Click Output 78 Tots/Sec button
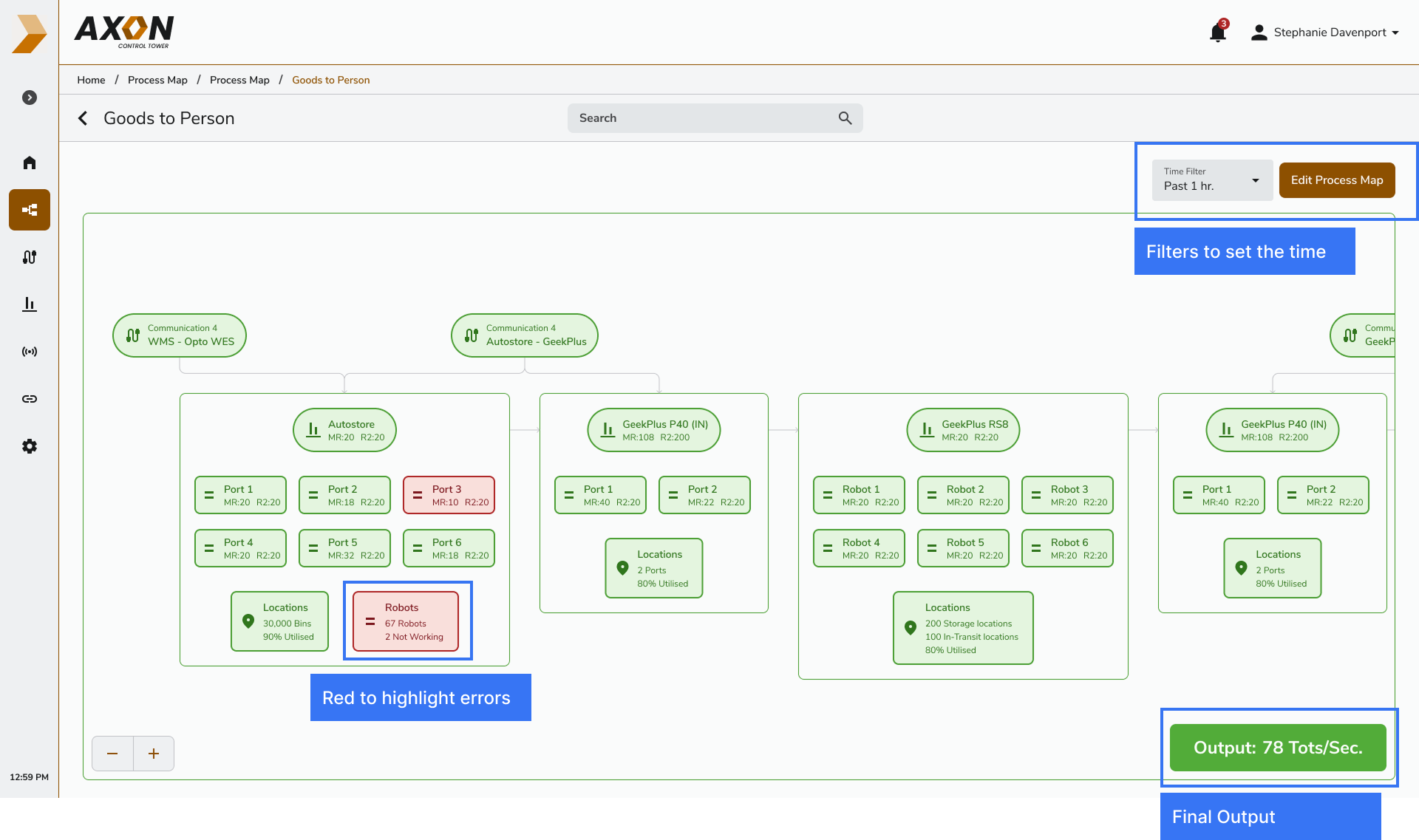 [x=1278, y=748]
